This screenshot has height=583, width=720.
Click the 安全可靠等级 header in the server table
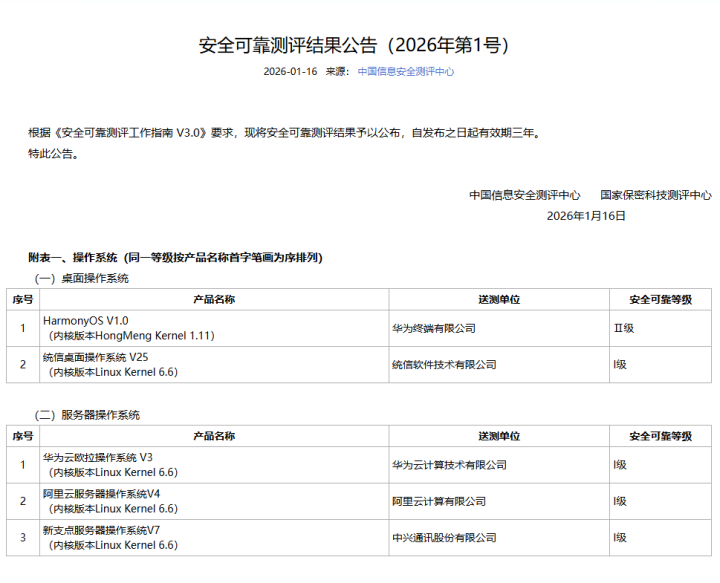(x=660, y=436)
